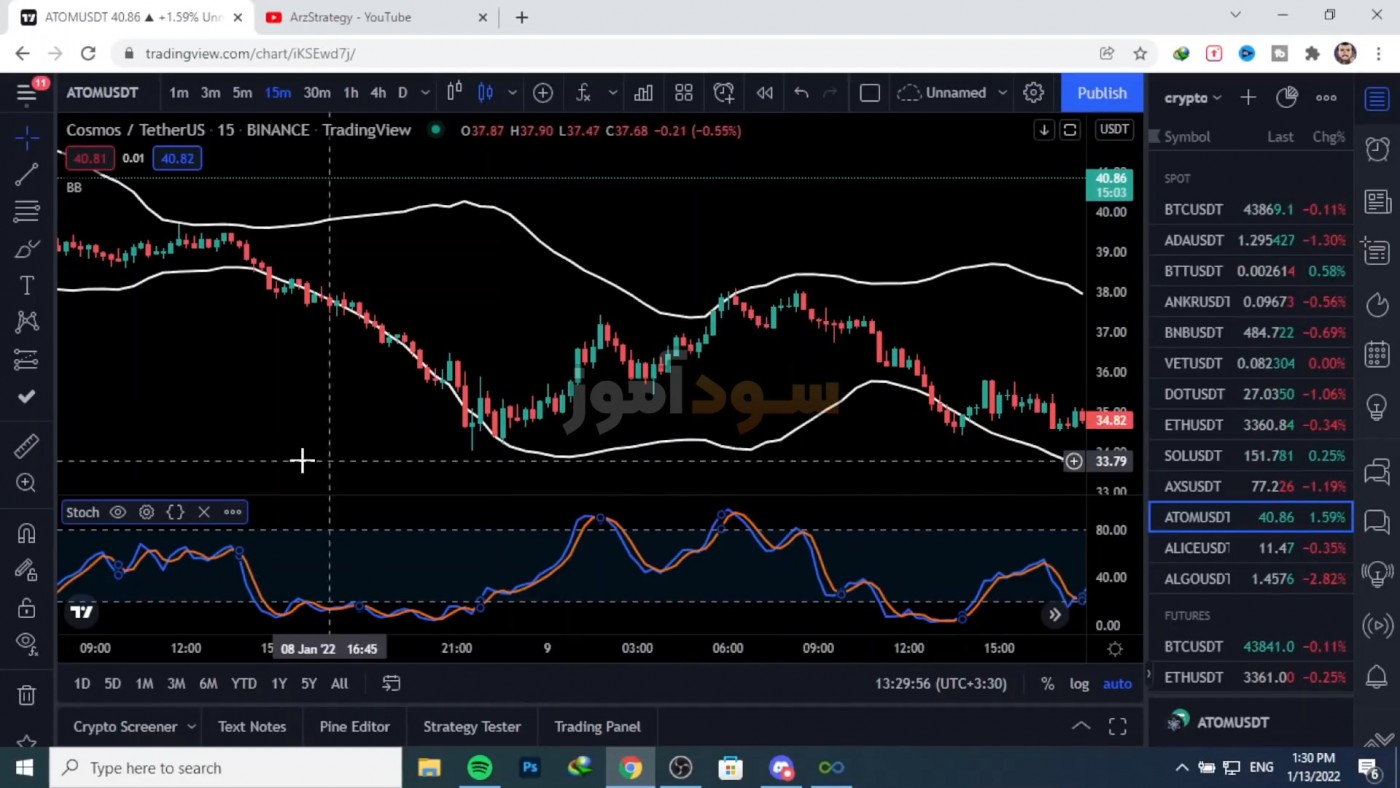Screen dimensions: 1400x788
Task: Open the Pine Editor tab
Action: [x=355, y=727]
